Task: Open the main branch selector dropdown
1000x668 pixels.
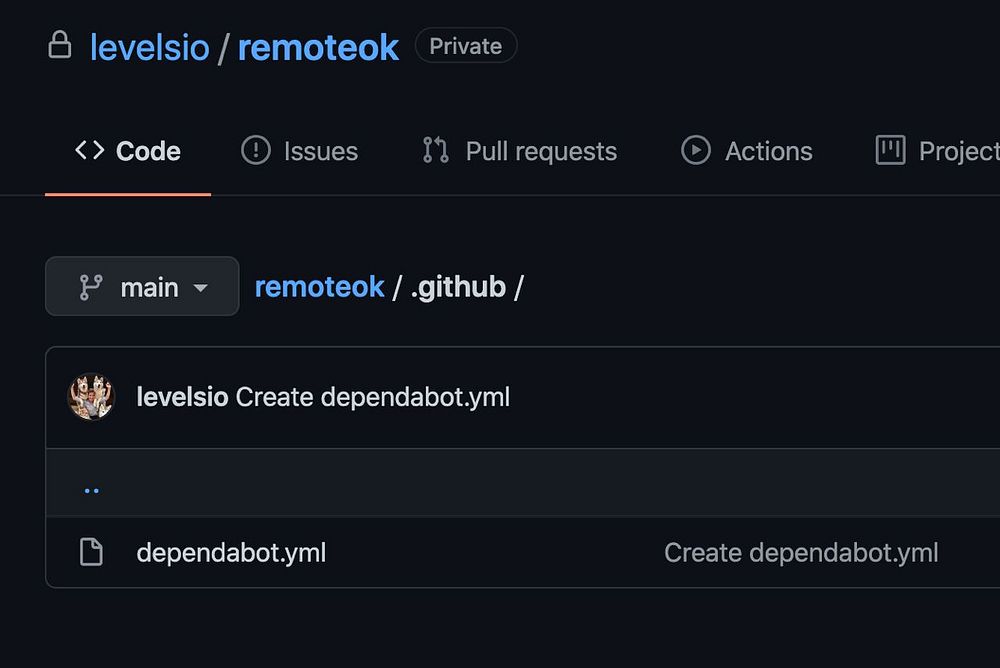Action: tap(142, 286)
